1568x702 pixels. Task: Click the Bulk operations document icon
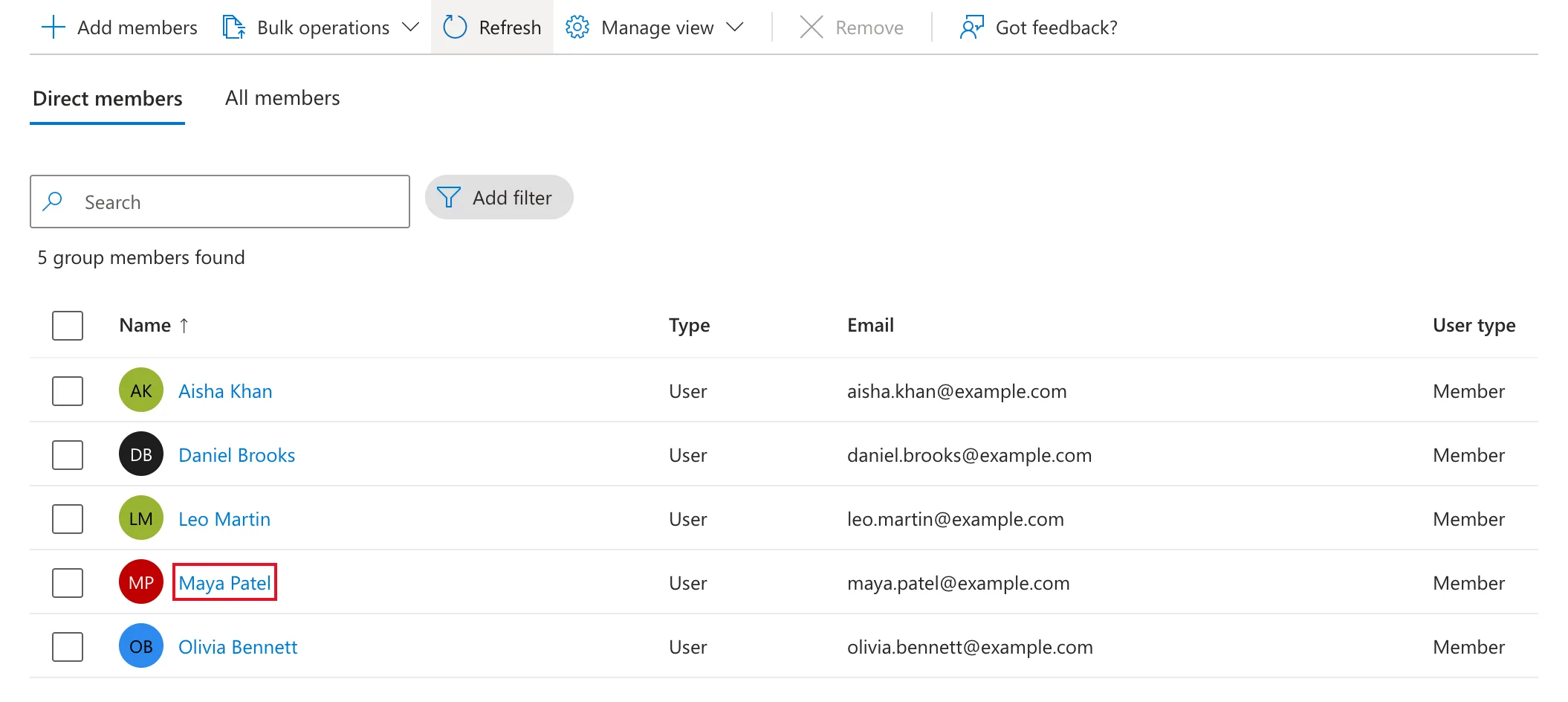pos(234,28)
